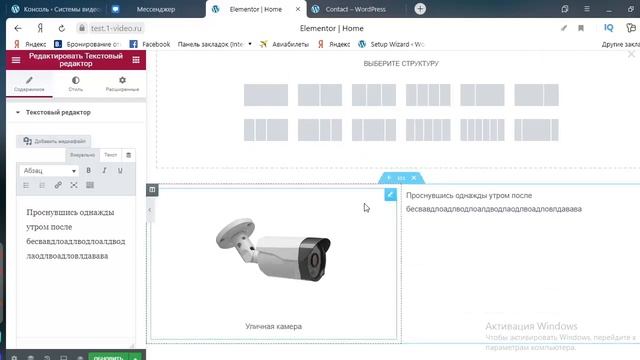Switch to the Стиль style tab
Image resolution: width=640 pixels, height=360 pixels.
click(x=76, y=84)
